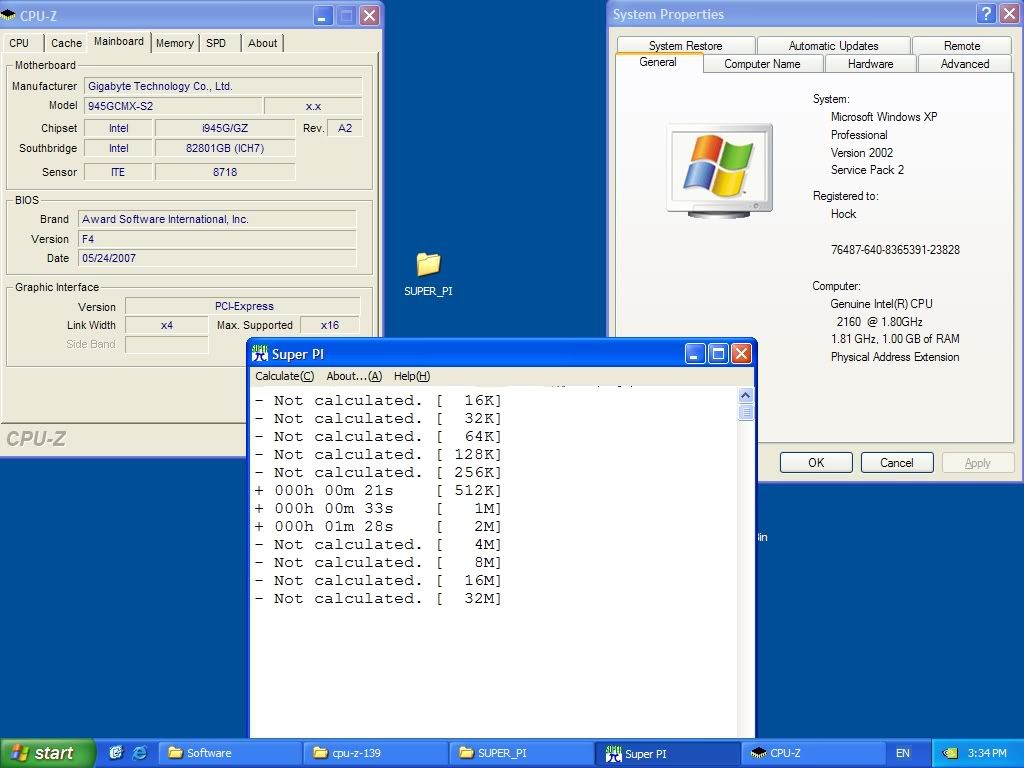1024x768 pixels.
Task: Select the Cache tab in CPU-Z
Action: (x=66, y=43)
